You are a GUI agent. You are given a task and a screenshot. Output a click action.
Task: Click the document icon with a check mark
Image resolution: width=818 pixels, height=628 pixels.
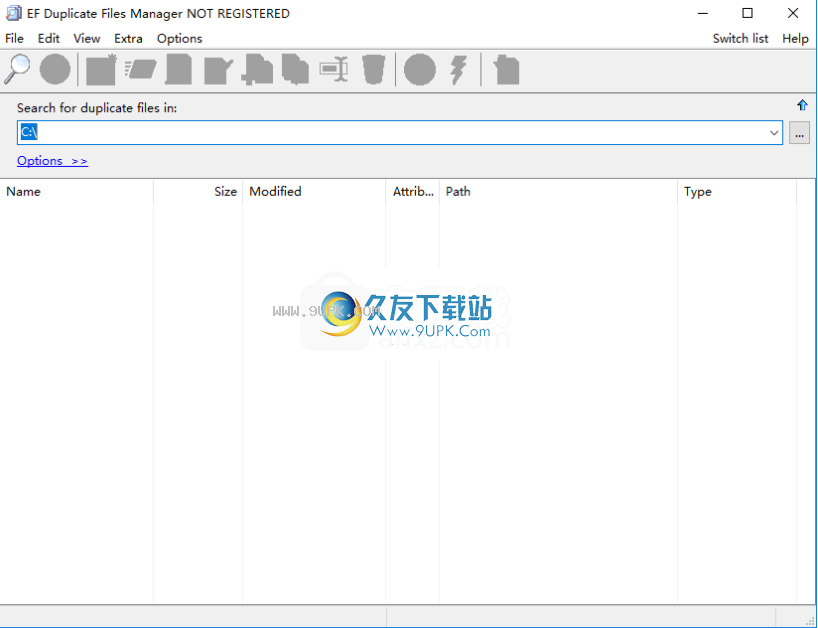pyautogui.click(x=218, y=70)
